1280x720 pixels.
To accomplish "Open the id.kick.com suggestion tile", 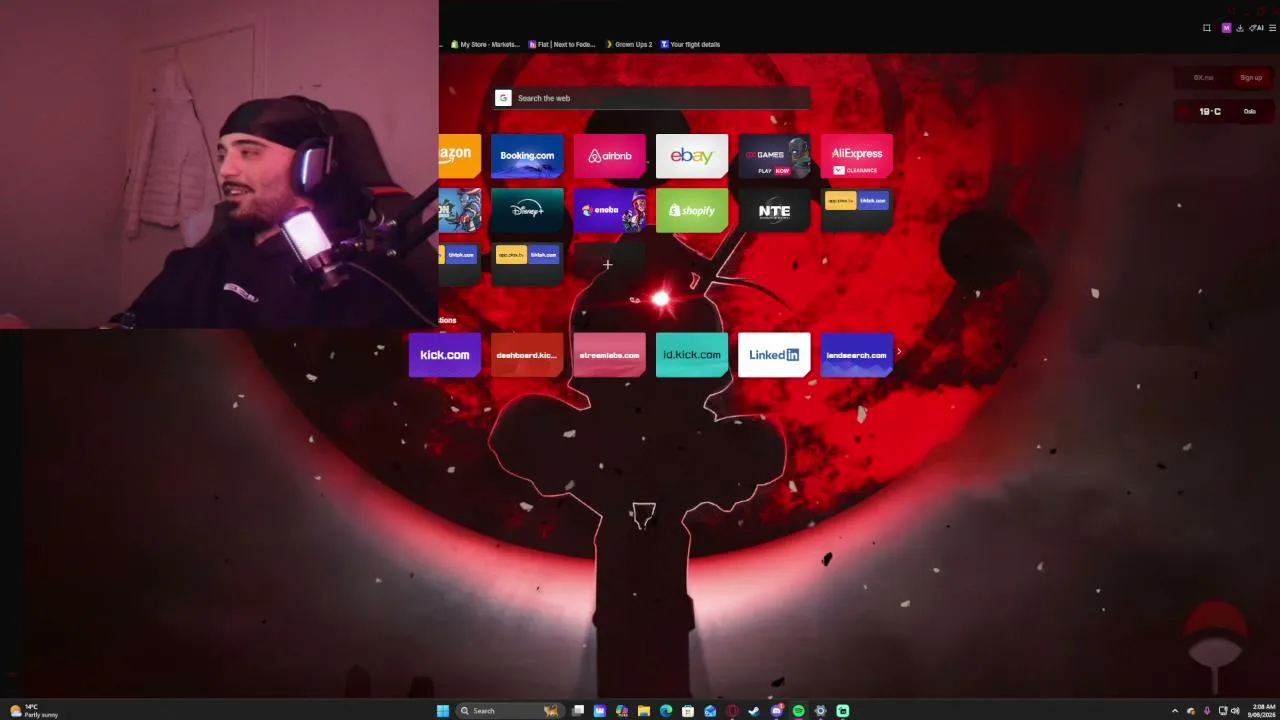I will pos(692,355).
